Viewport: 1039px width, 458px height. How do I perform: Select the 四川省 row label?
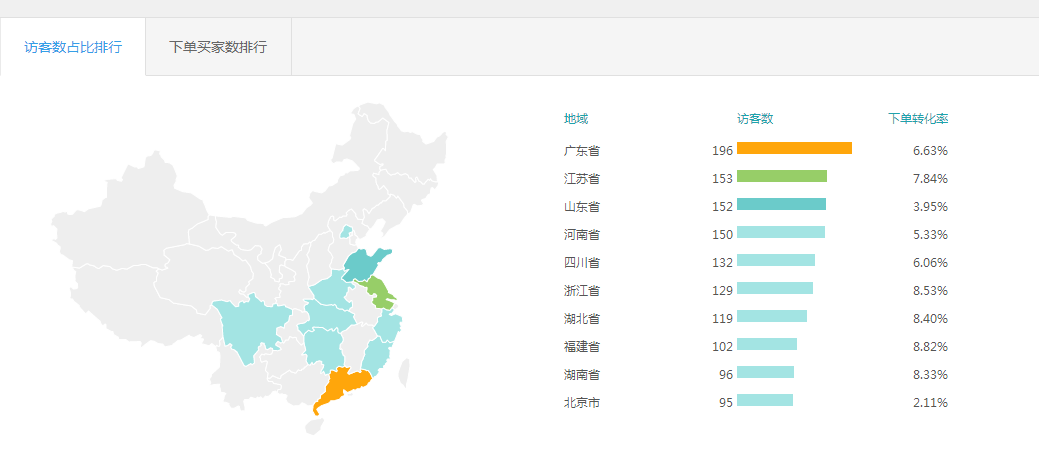point(582,262)
